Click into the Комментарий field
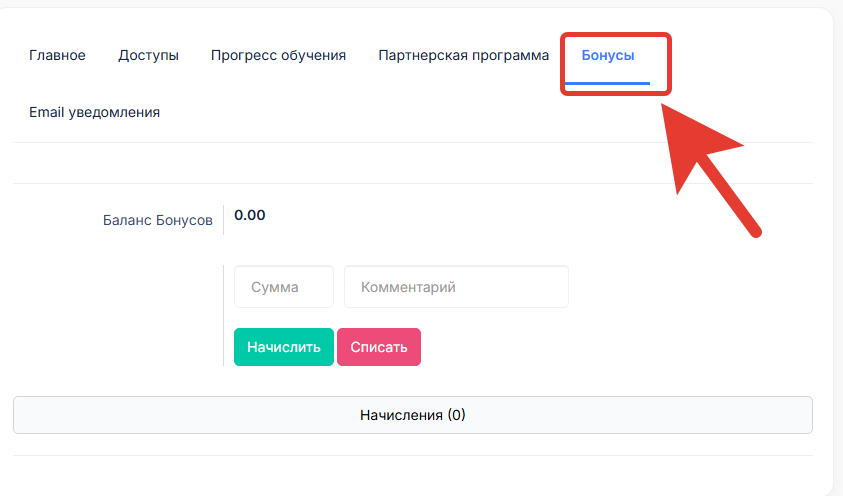This screenshot has width=843, height=496. point(456,287)
